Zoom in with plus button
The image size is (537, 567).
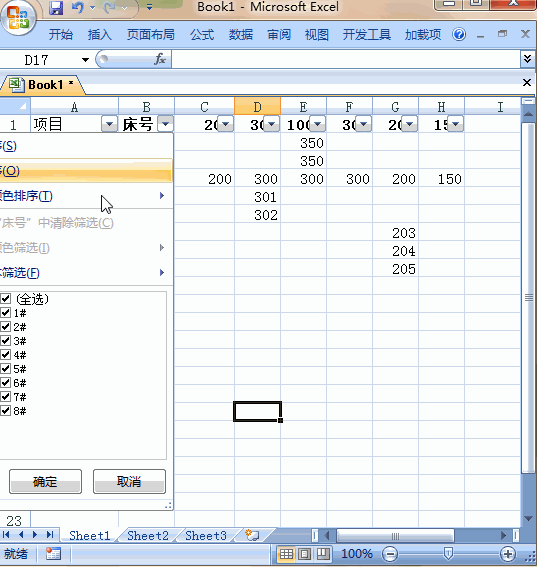(508, 554)
